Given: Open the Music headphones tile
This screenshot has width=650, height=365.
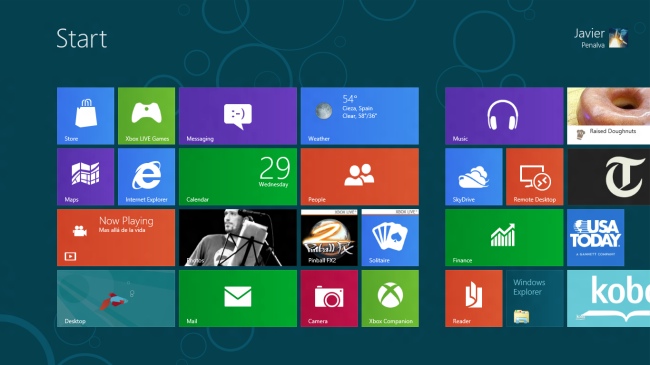Looking at the screenshot, I should point(504,116).
